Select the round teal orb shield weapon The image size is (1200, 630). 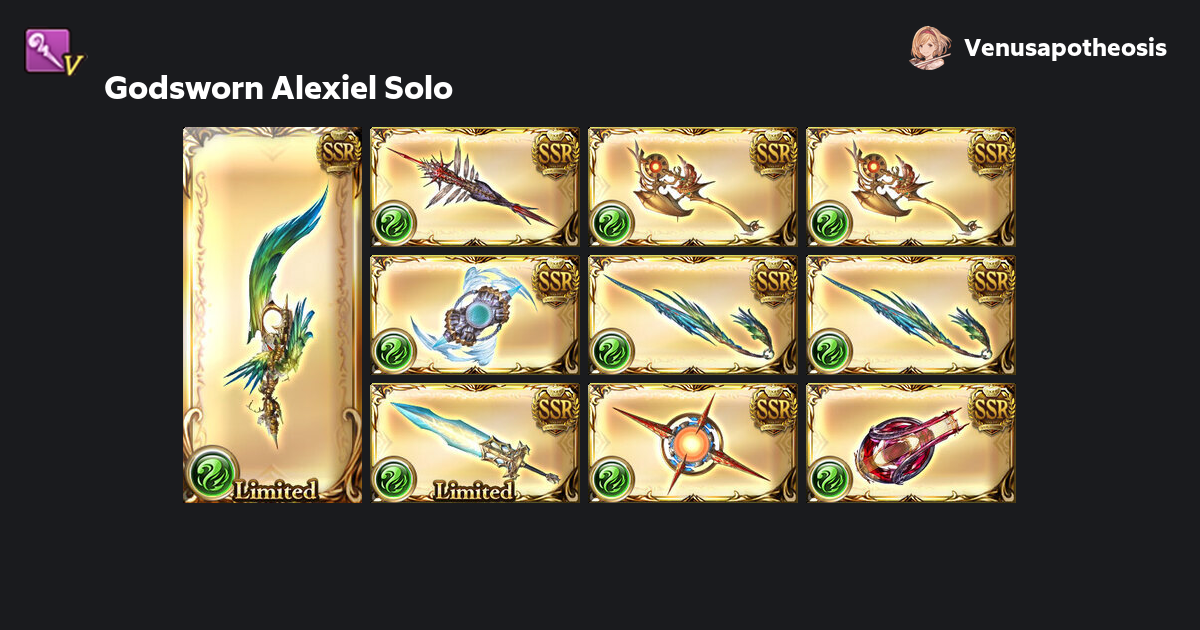coord(475,315)
